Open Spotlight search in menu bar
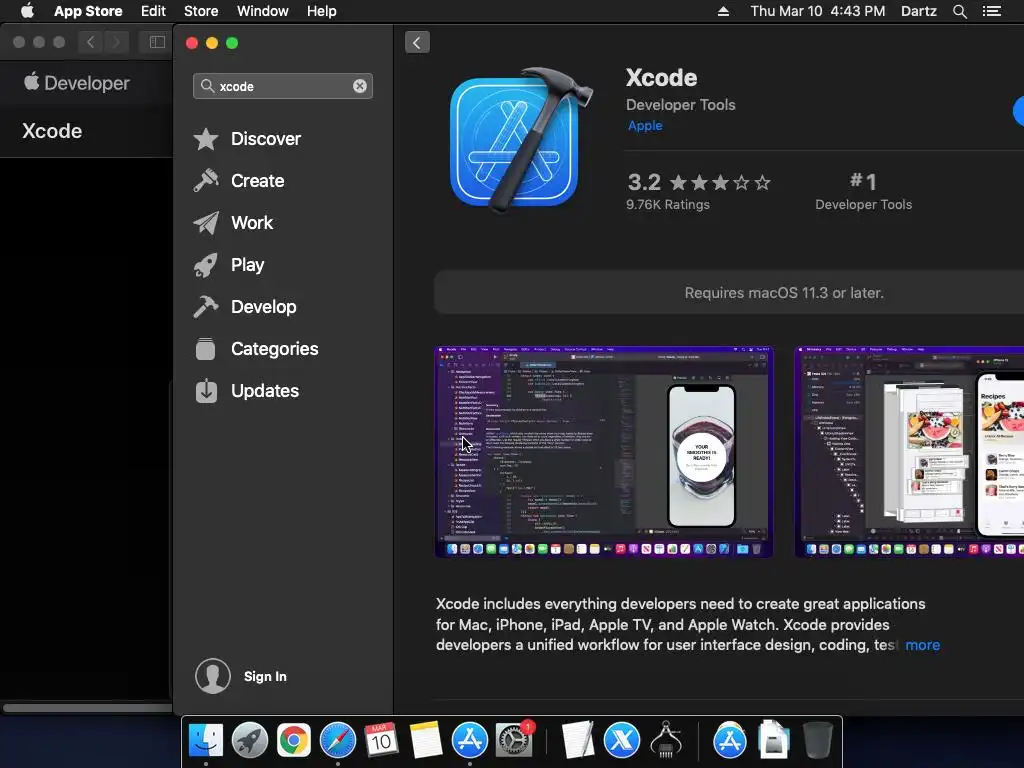Screen dimensions: 1024x768 (x=959, y=11)
